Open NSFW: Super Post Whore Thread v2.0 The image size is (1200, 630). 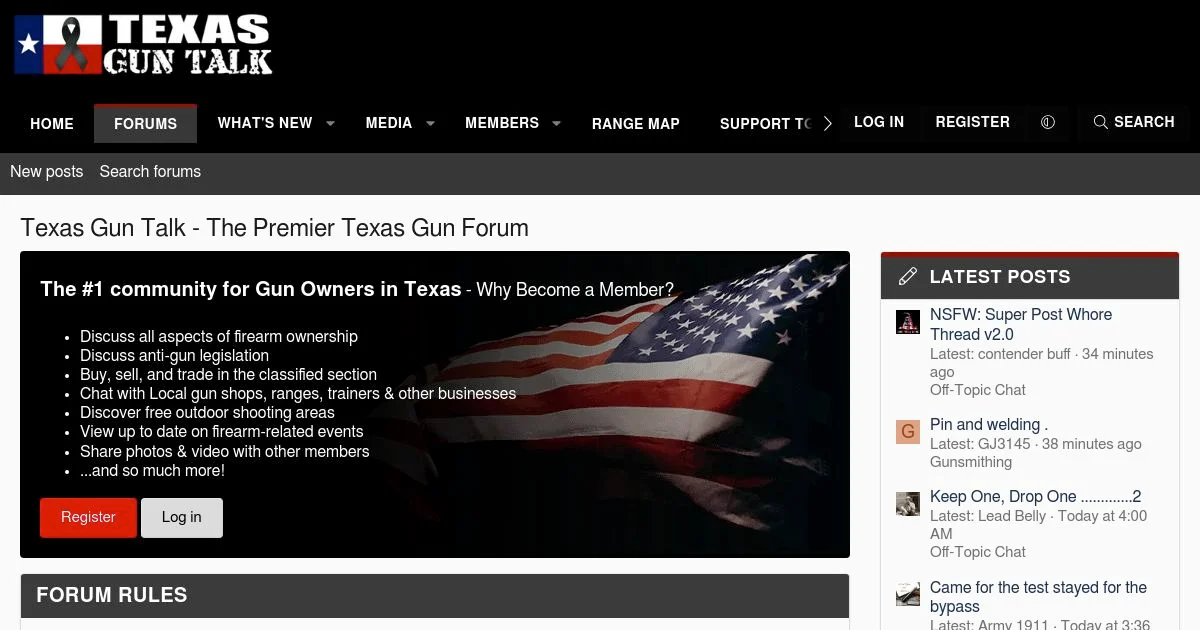click(1021, 324)
